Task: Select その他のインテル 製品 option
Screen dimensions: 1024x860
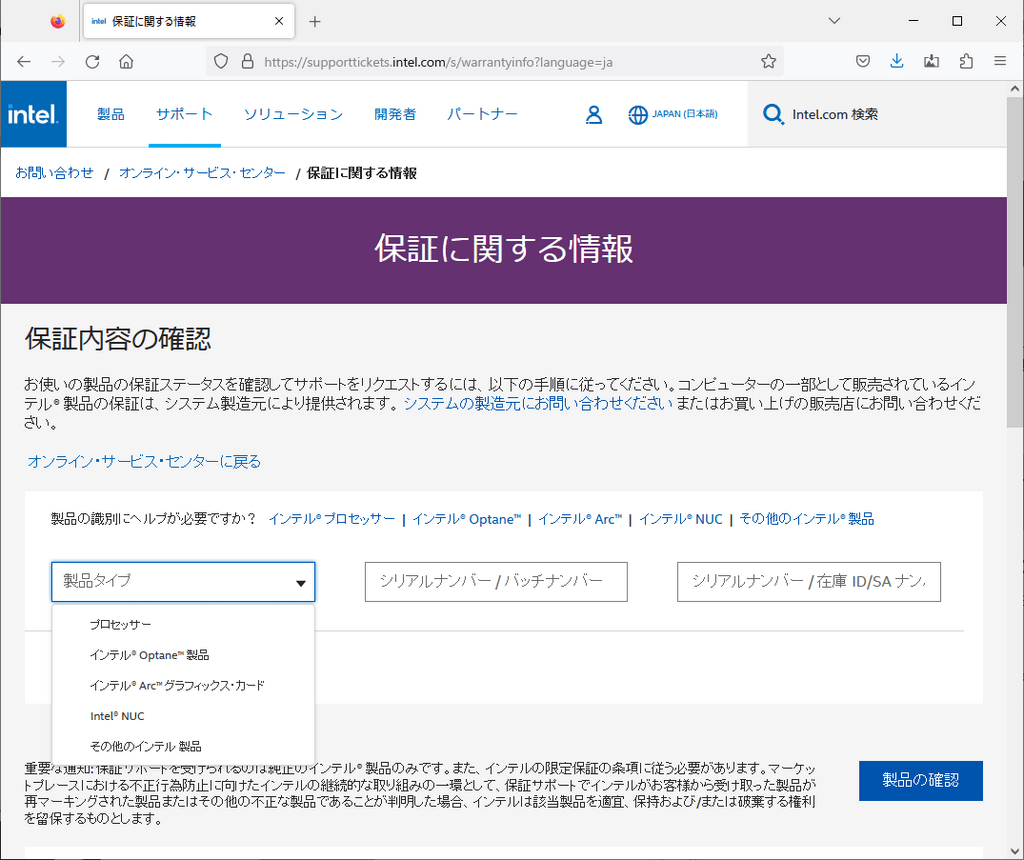Action: 183,746
